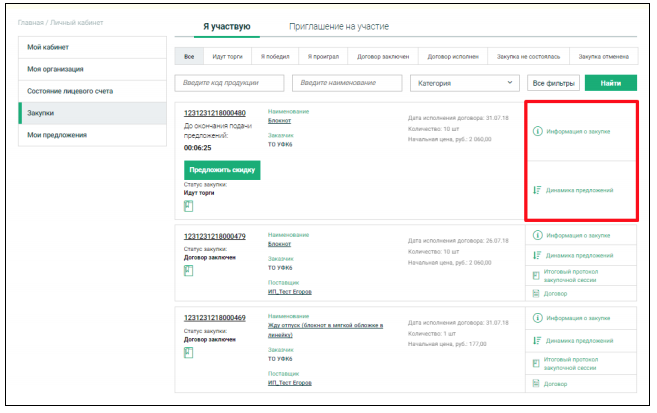The height and width of the screenshot is (413, 657).
Task: Click 'Предложить скидку' button
Action: [x=223, y=170]
